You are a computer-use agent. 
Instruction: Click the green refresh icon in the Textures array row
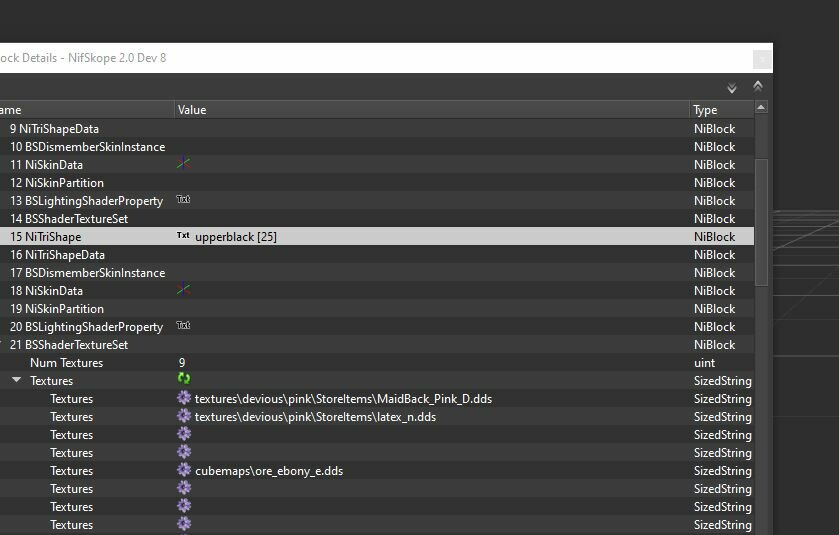(184, 379)
